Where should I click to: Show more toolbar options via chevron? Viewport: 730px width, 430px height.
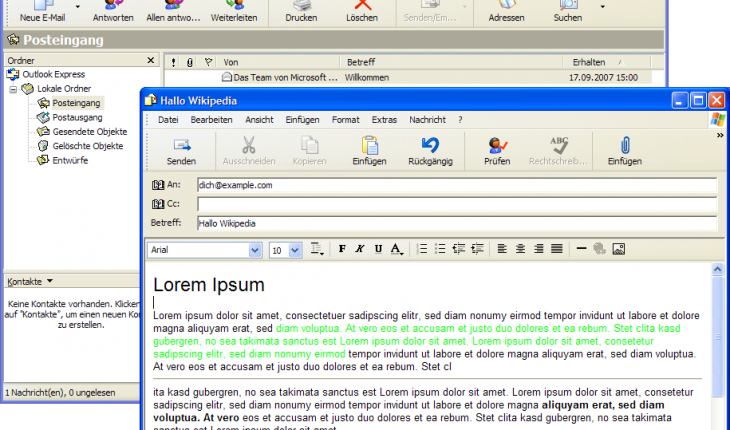(x=720, y=135)
